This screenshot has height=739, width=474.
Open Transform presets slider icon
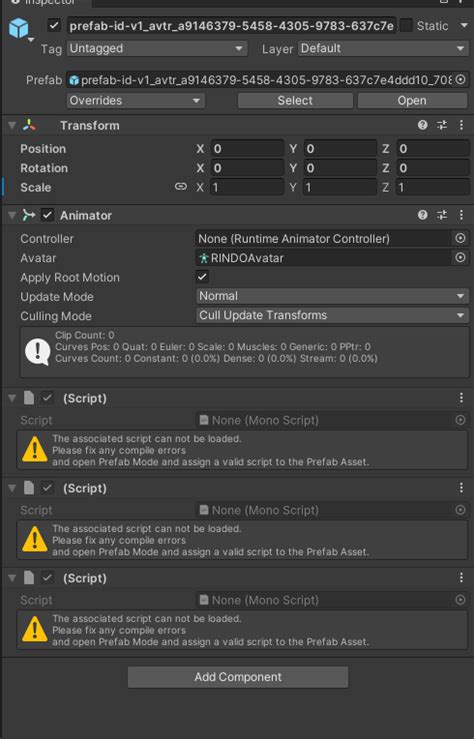click(442, 125)
